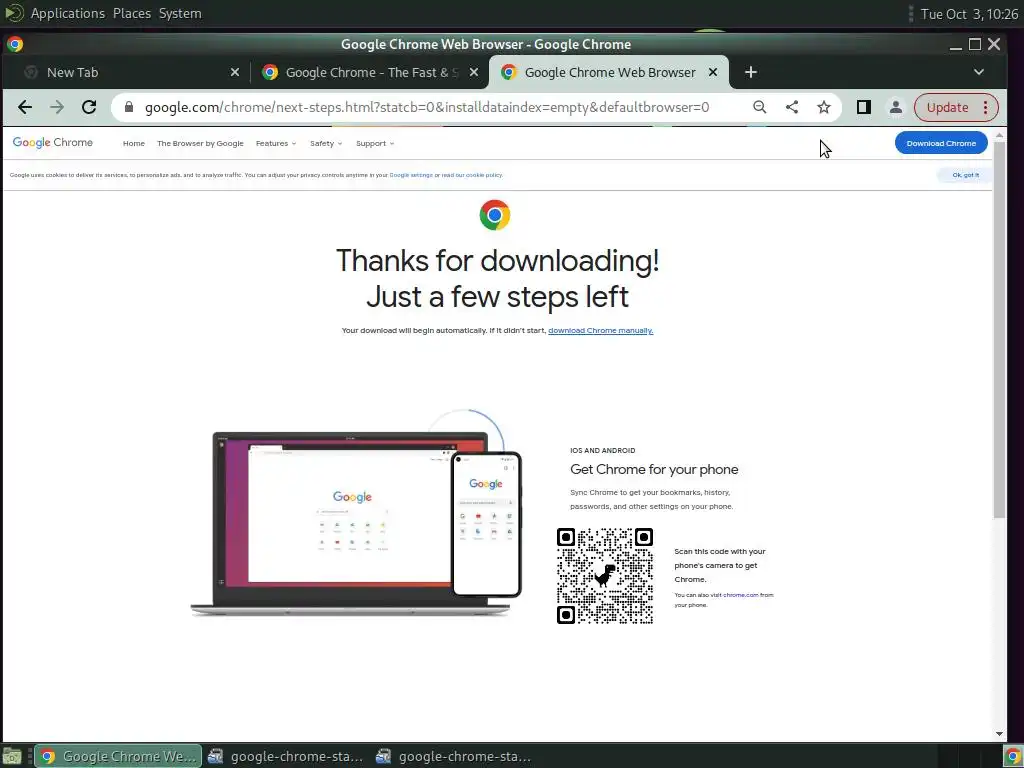Bookmark this tab with the star
Viewport: 1024px width, 768px height.
[x=824, y=107]
